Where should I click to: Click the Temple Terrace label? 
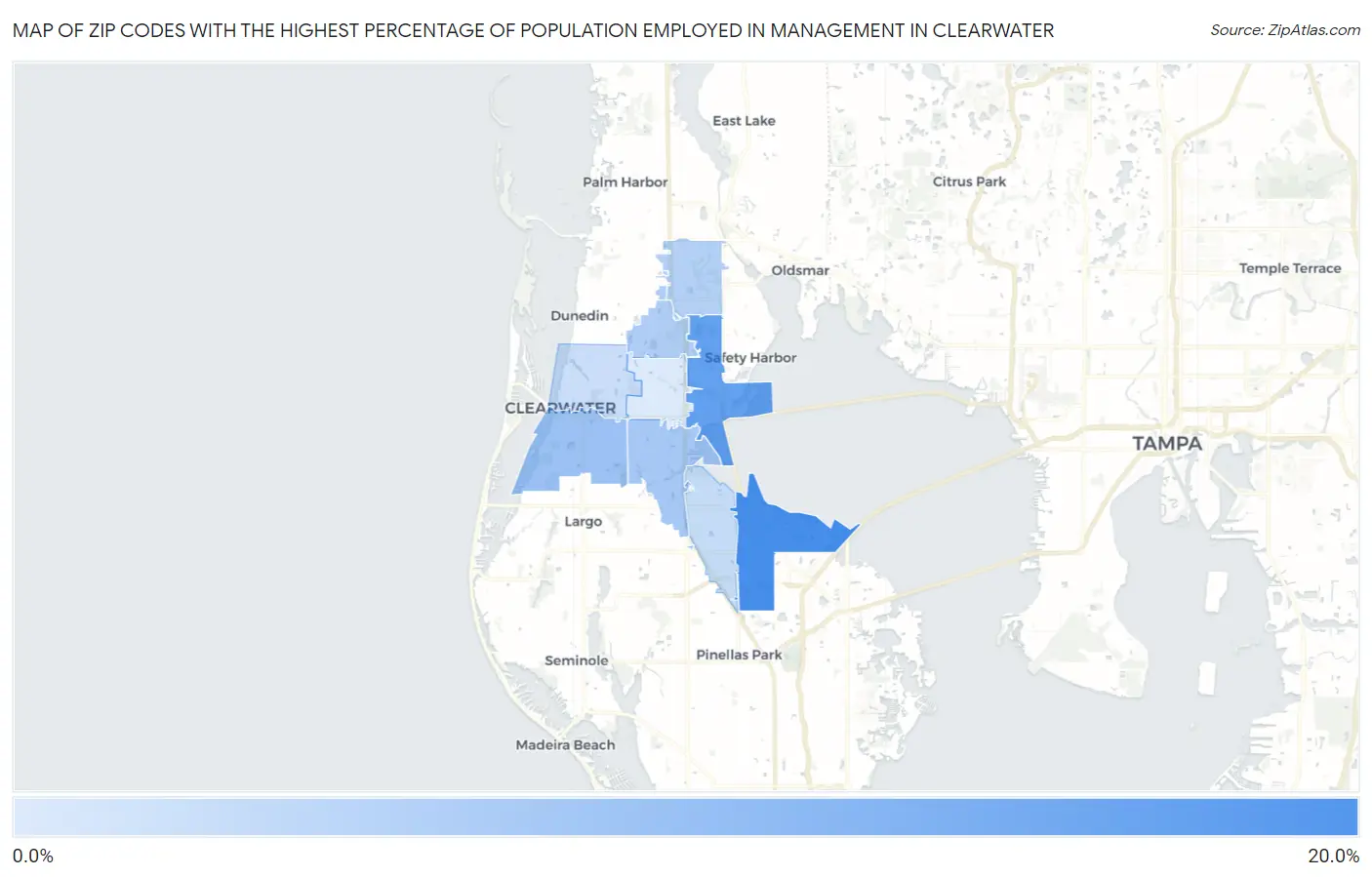click(1290, 268)
